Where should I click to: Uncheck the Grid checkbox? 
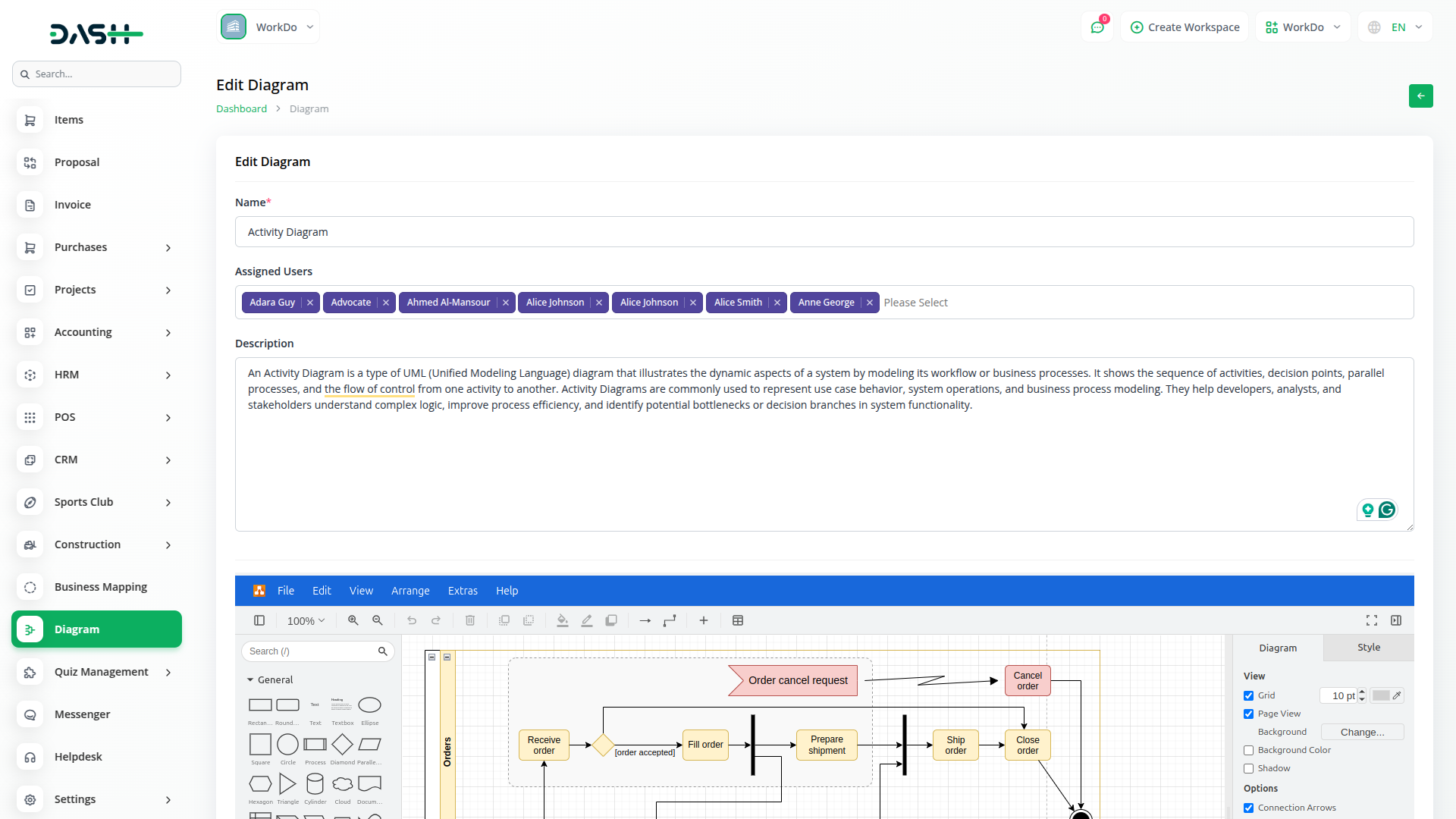1248,695
